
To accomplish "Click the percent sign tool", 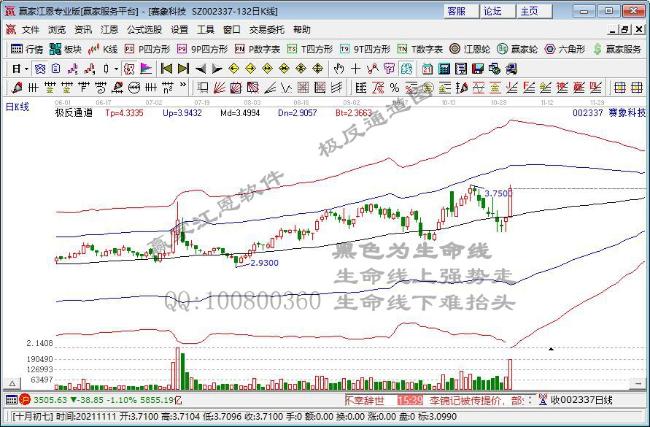I will pos(395,87).
